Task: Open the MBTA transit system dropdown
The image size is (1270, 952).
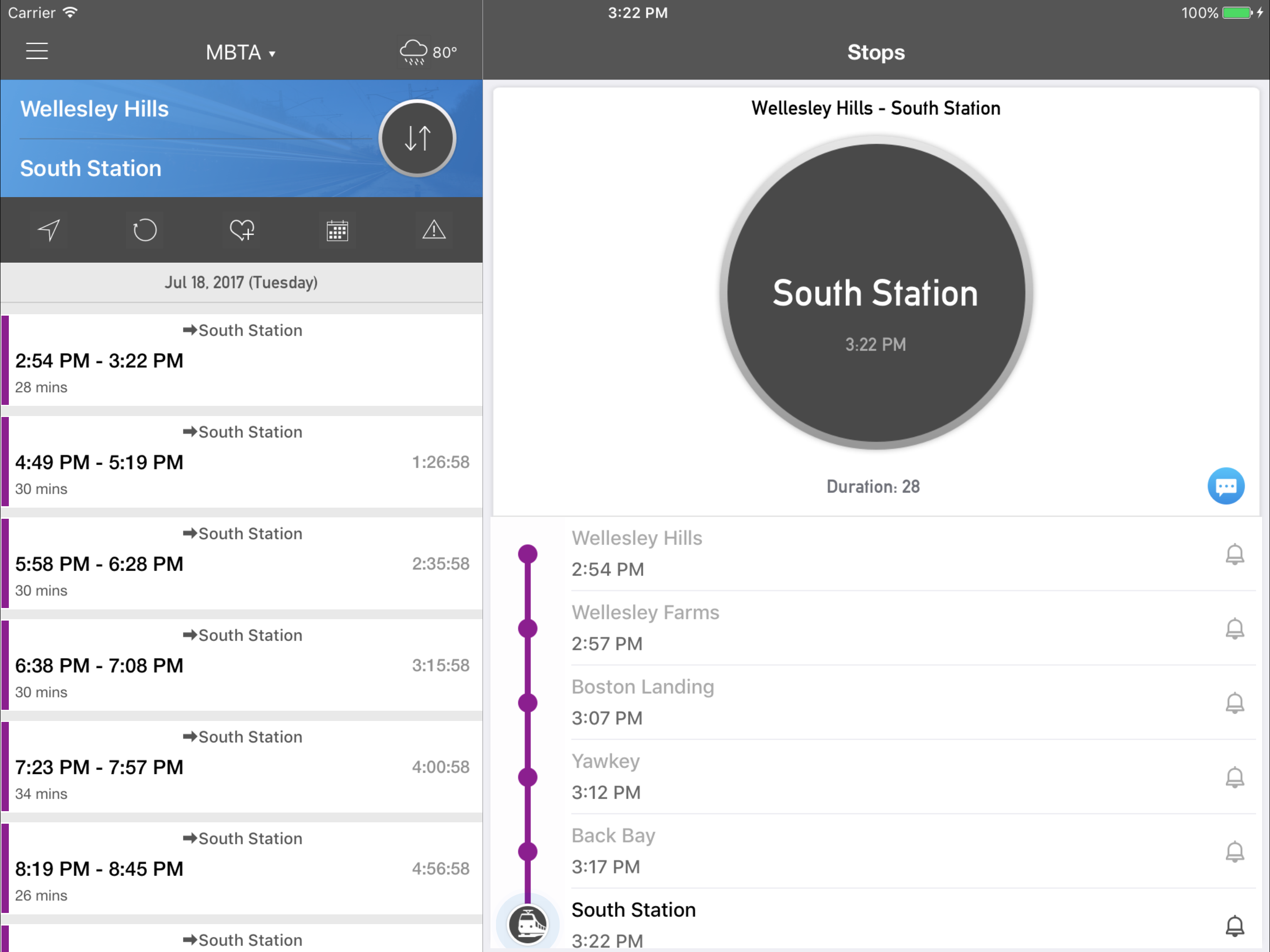Action: click(x=240, y=53)
